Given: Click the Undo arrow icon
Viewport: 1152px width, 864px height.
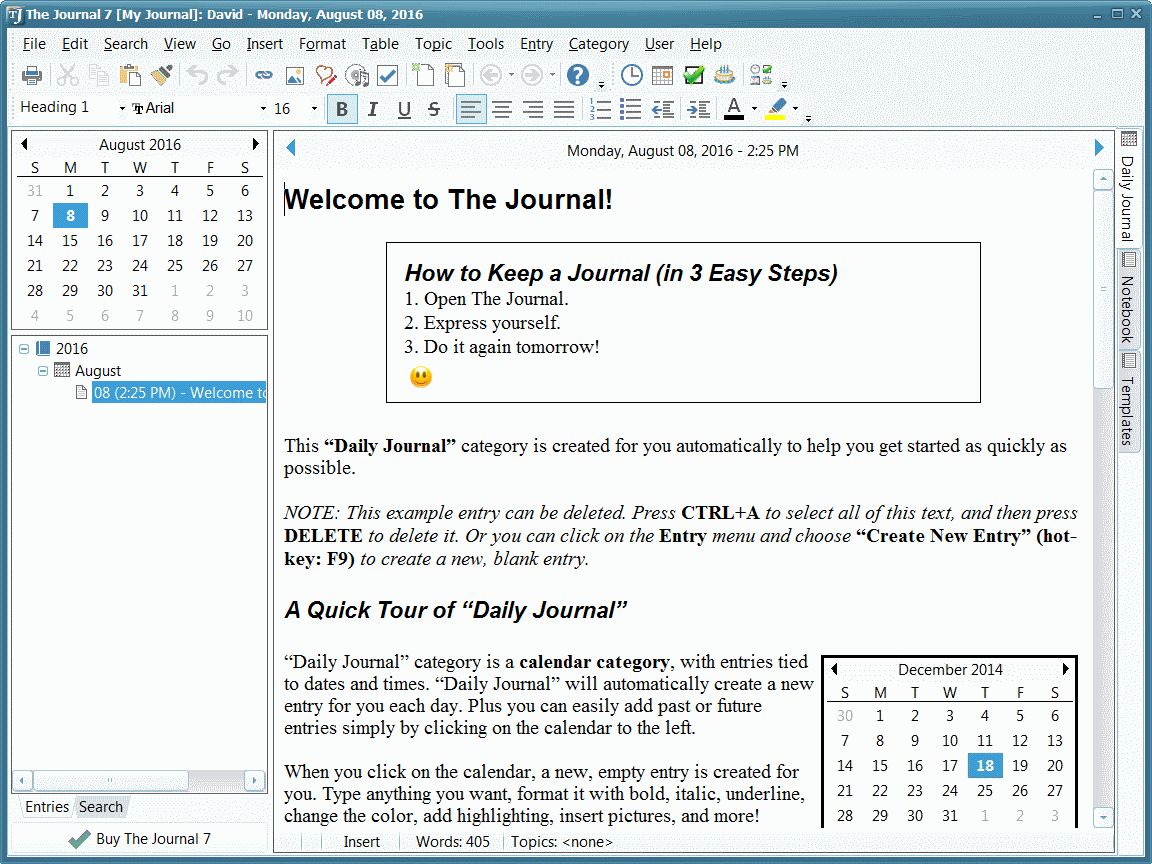Looking at the screenshot, I should [x=197, y=75].
